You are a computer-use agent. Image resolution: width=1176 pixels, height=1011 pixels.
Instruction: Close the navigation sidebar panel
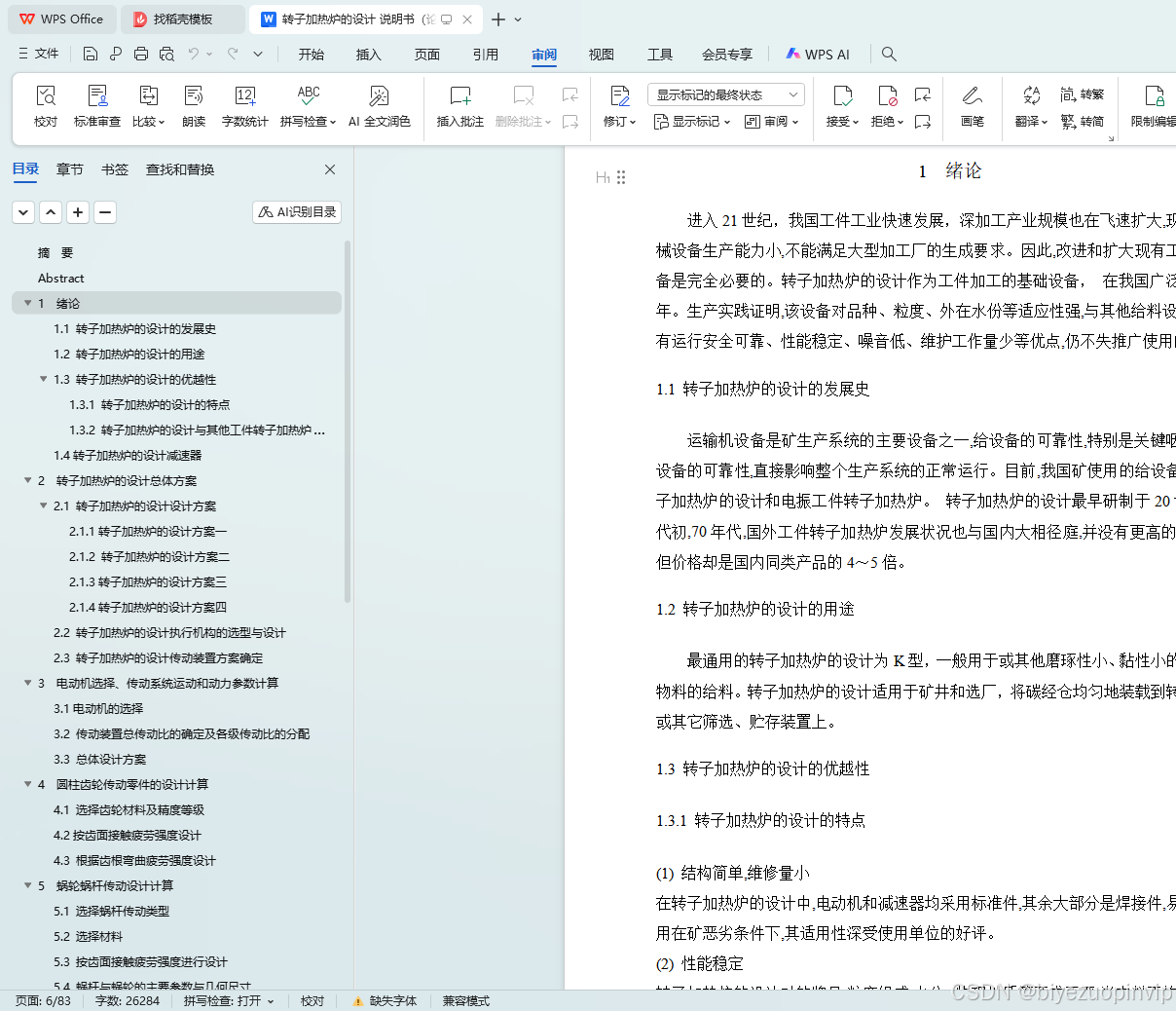coord(330,169)
